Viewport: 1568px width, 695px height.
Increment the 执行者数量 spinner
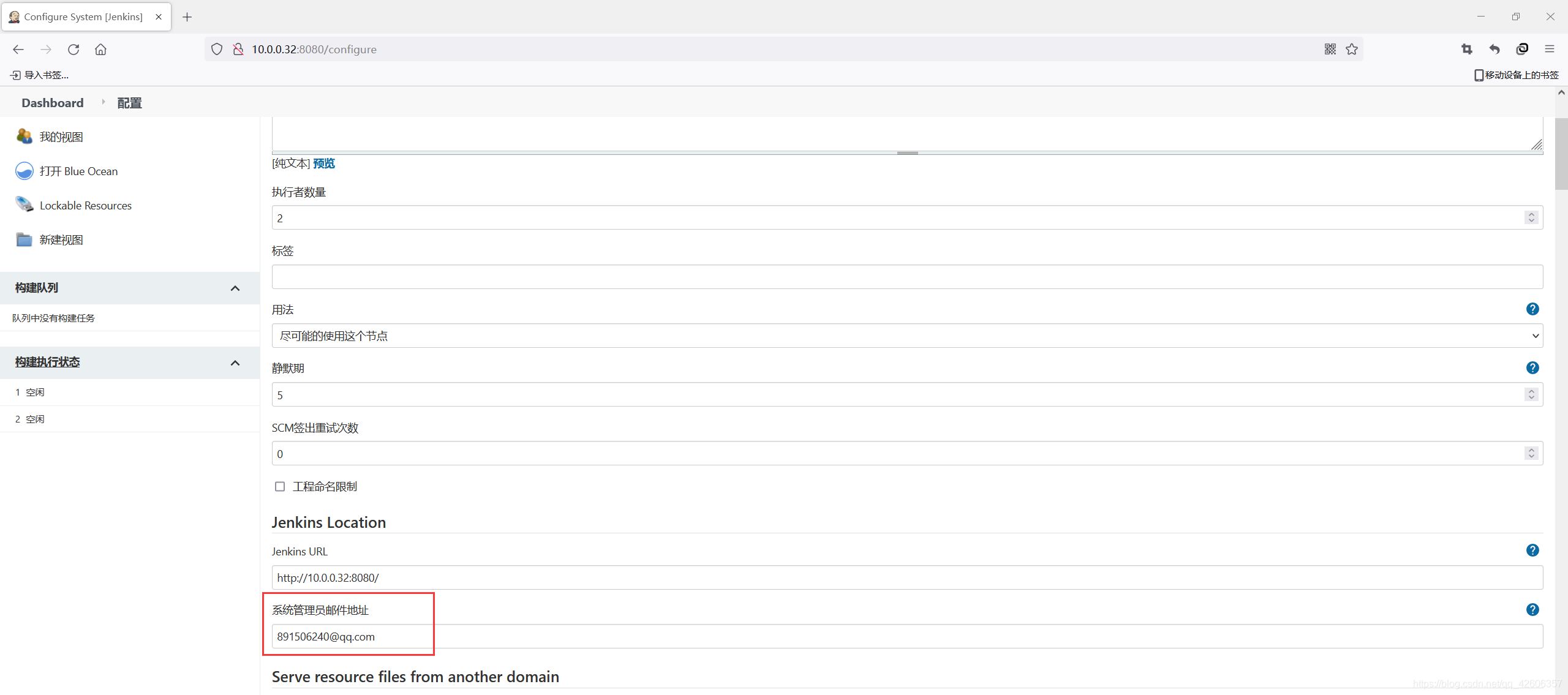[1531, 214]
